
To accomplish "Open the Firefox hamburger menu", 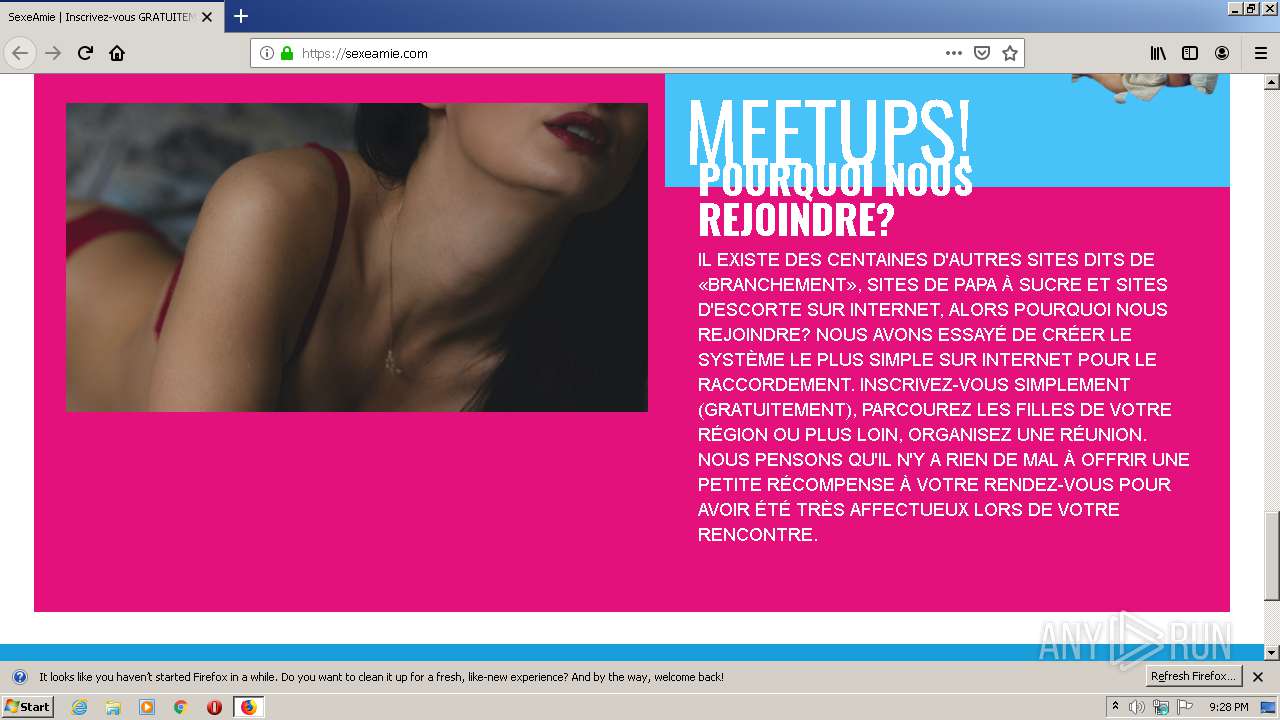I will click(x=1260, y=53).
